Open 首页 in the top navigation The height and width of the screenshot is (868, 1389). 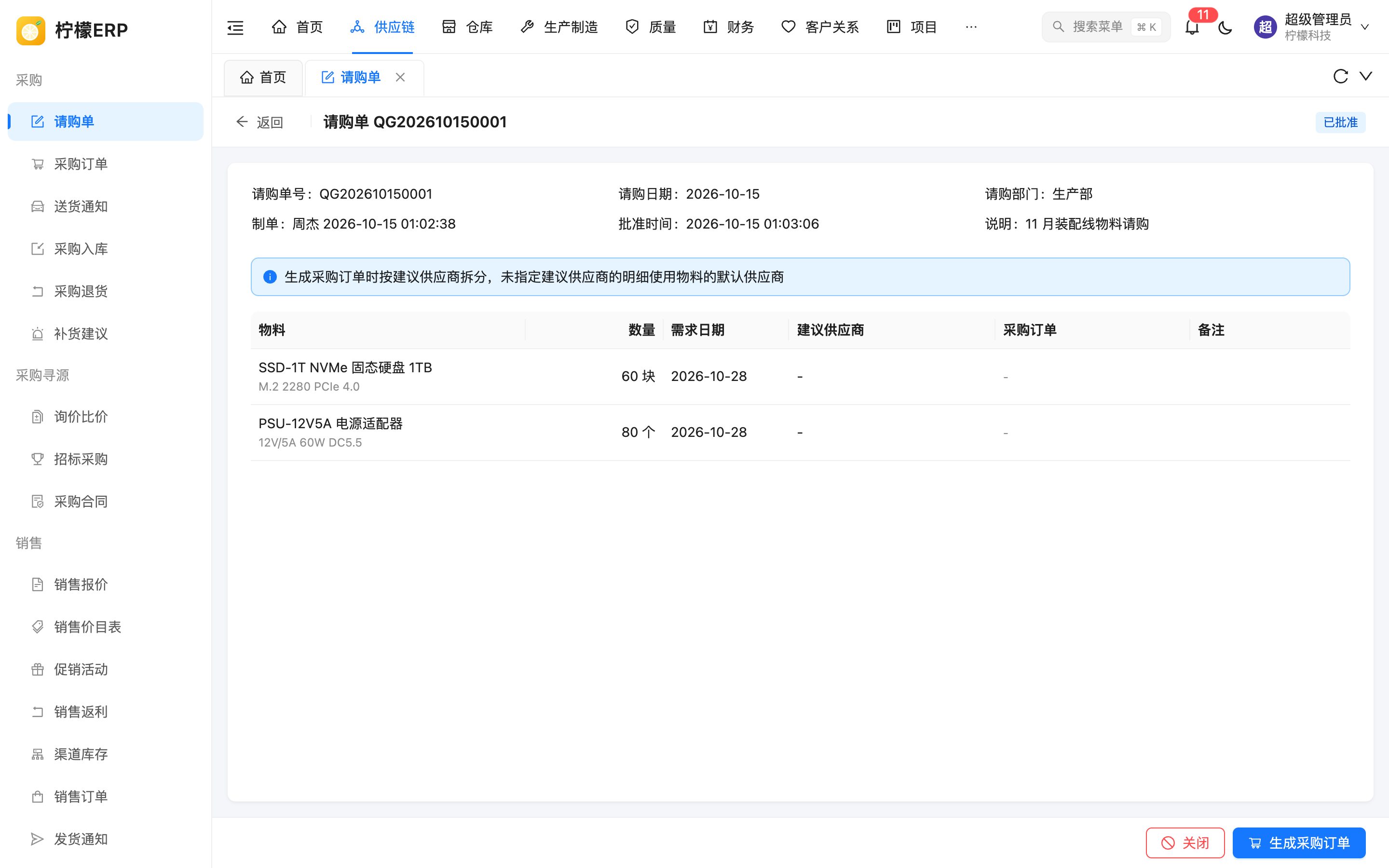pyautogui.click(x=297, y=27)
